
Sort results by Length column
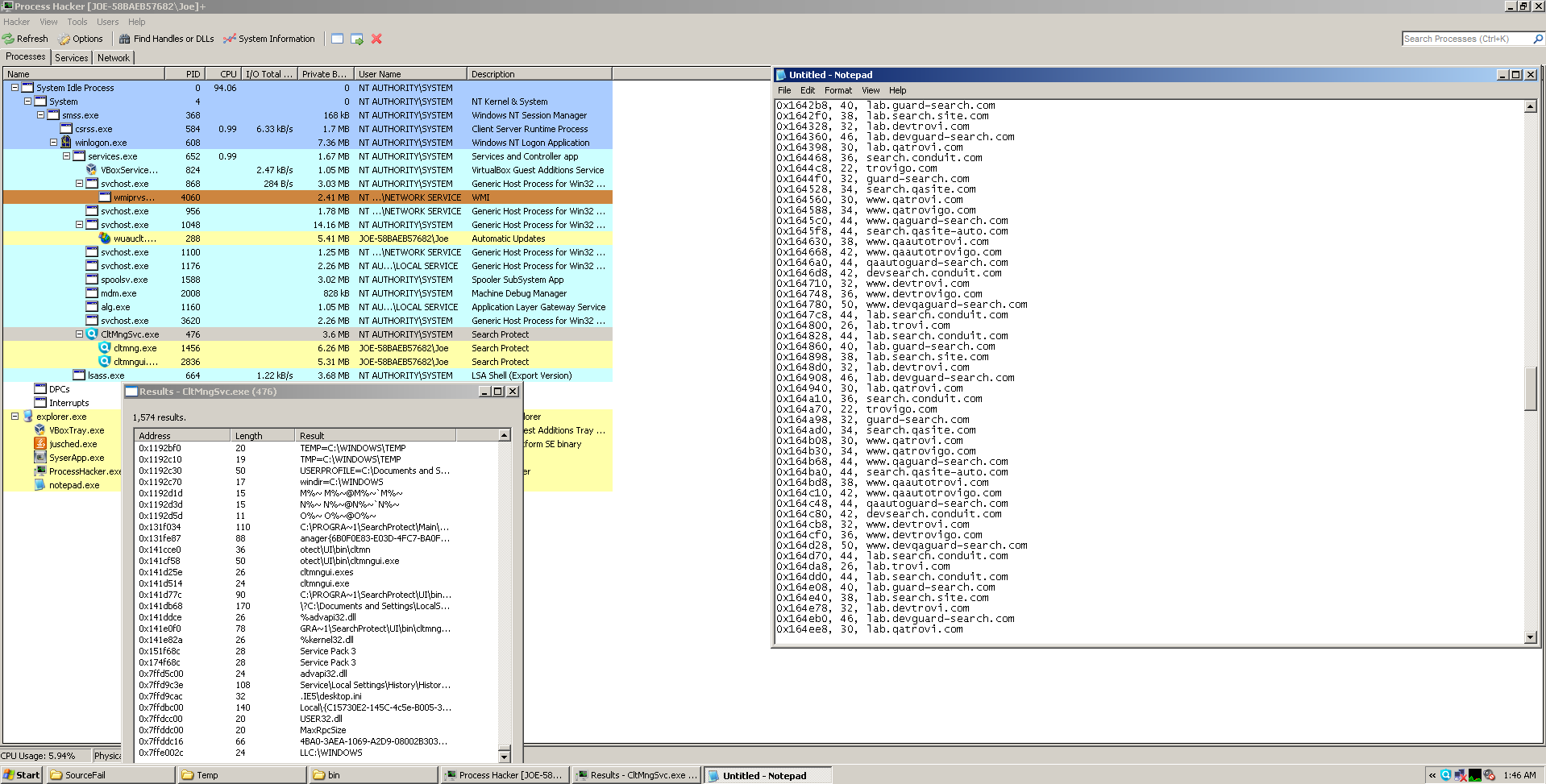tap(263, 435)
